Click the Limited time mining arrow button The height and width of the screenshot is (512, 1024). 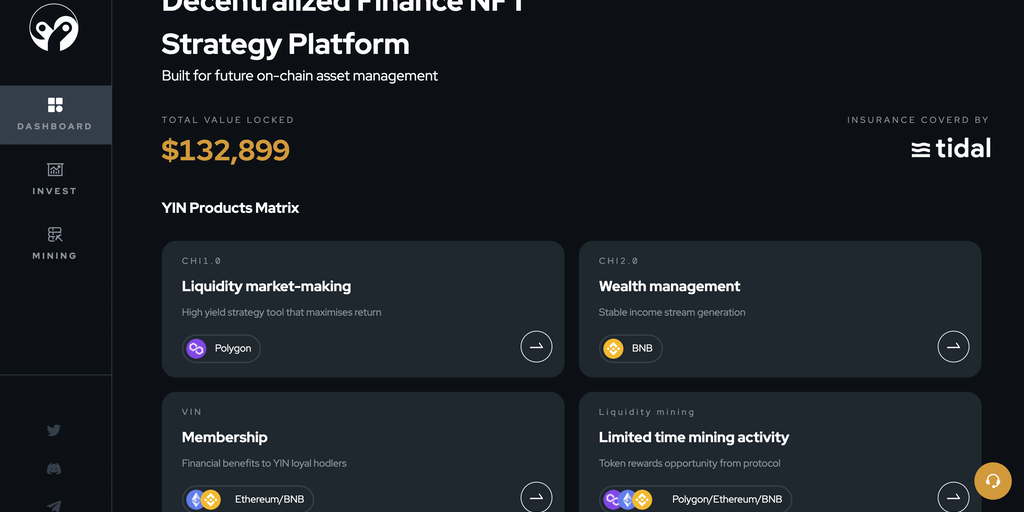click(x=953, y=497)
